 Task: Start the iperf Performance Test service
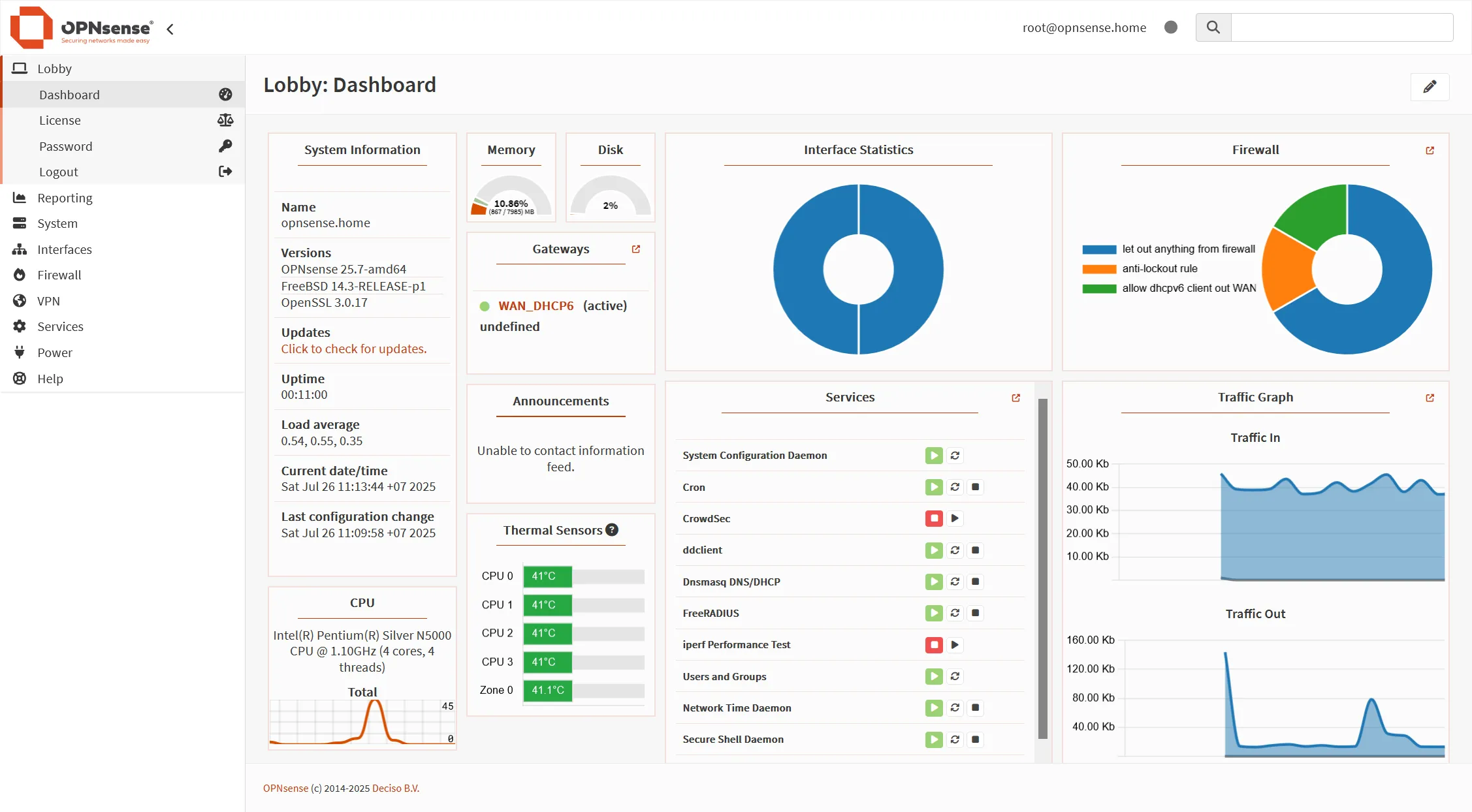(955, 645)
